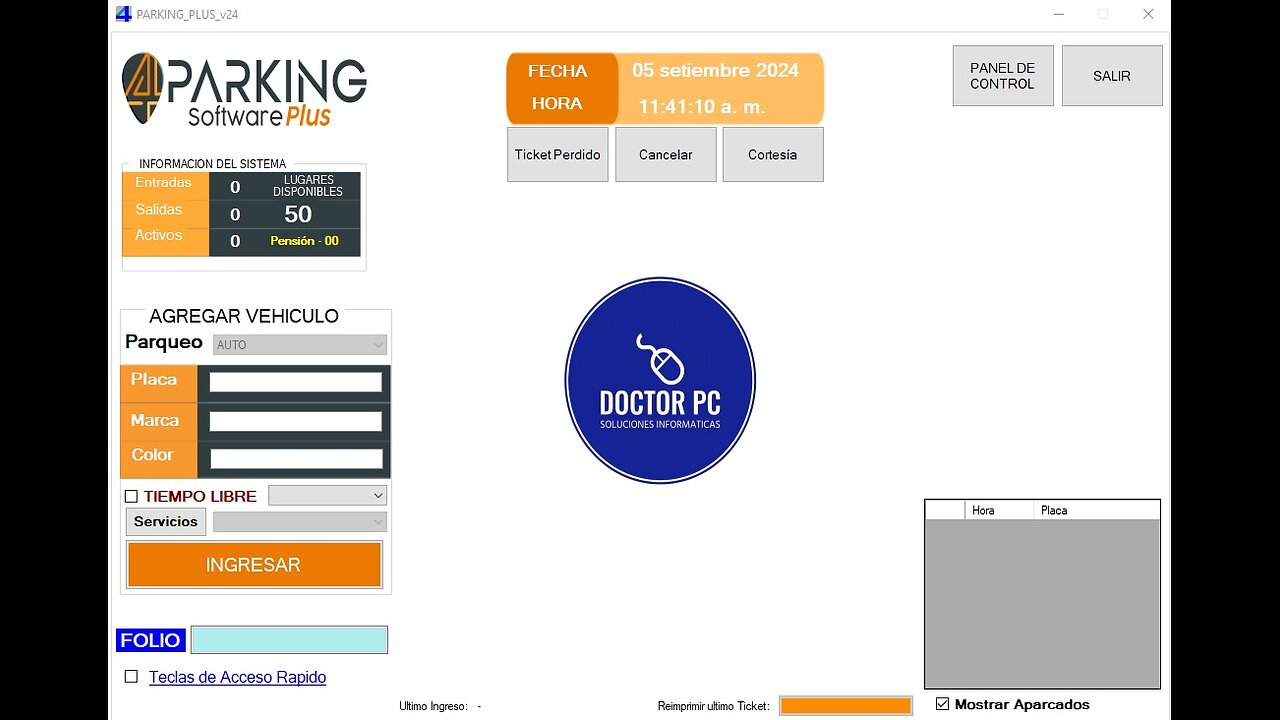Click the Servicios button
This screenshot has height=720, width=1280.
tap(166, 521)
